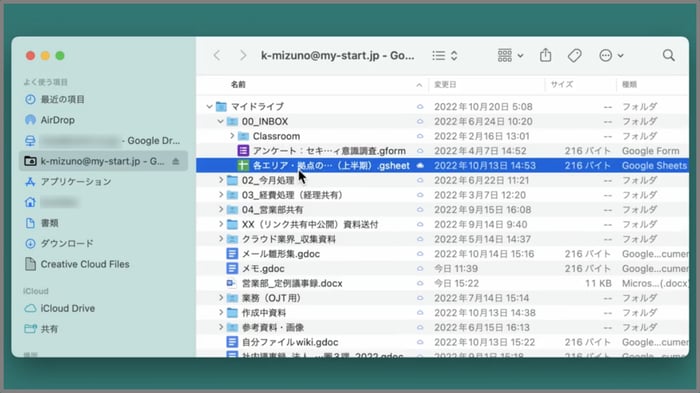
Task: Expand the 02_今月処理 folder
Action: (x=221, y=180)
